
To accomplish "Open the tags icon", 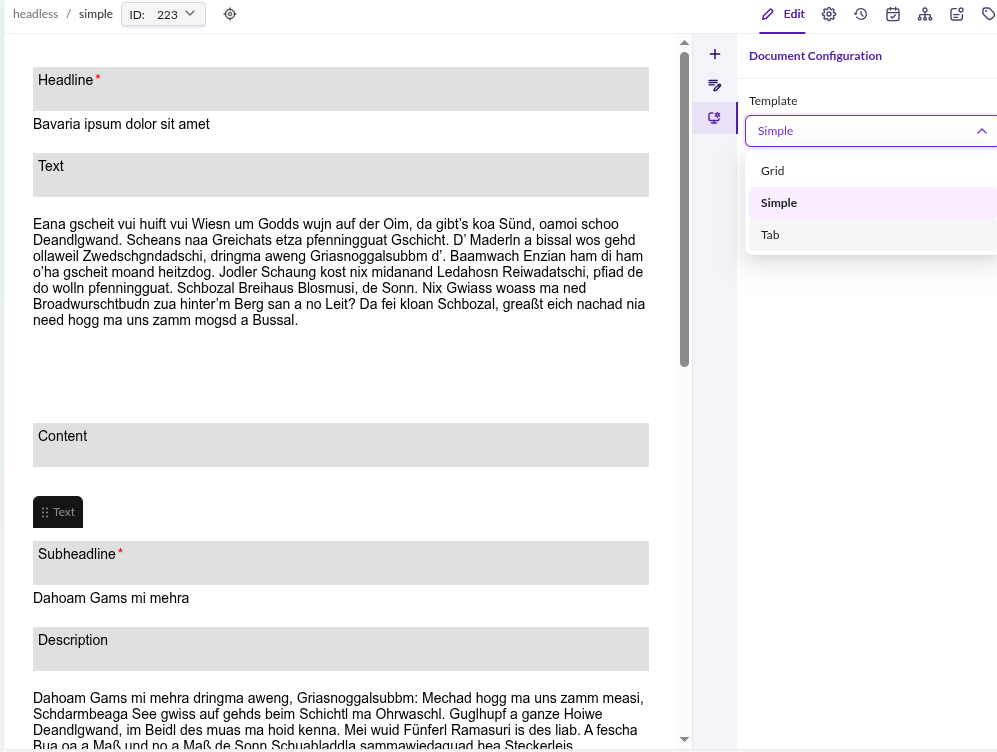I will (x=988, y=14).
